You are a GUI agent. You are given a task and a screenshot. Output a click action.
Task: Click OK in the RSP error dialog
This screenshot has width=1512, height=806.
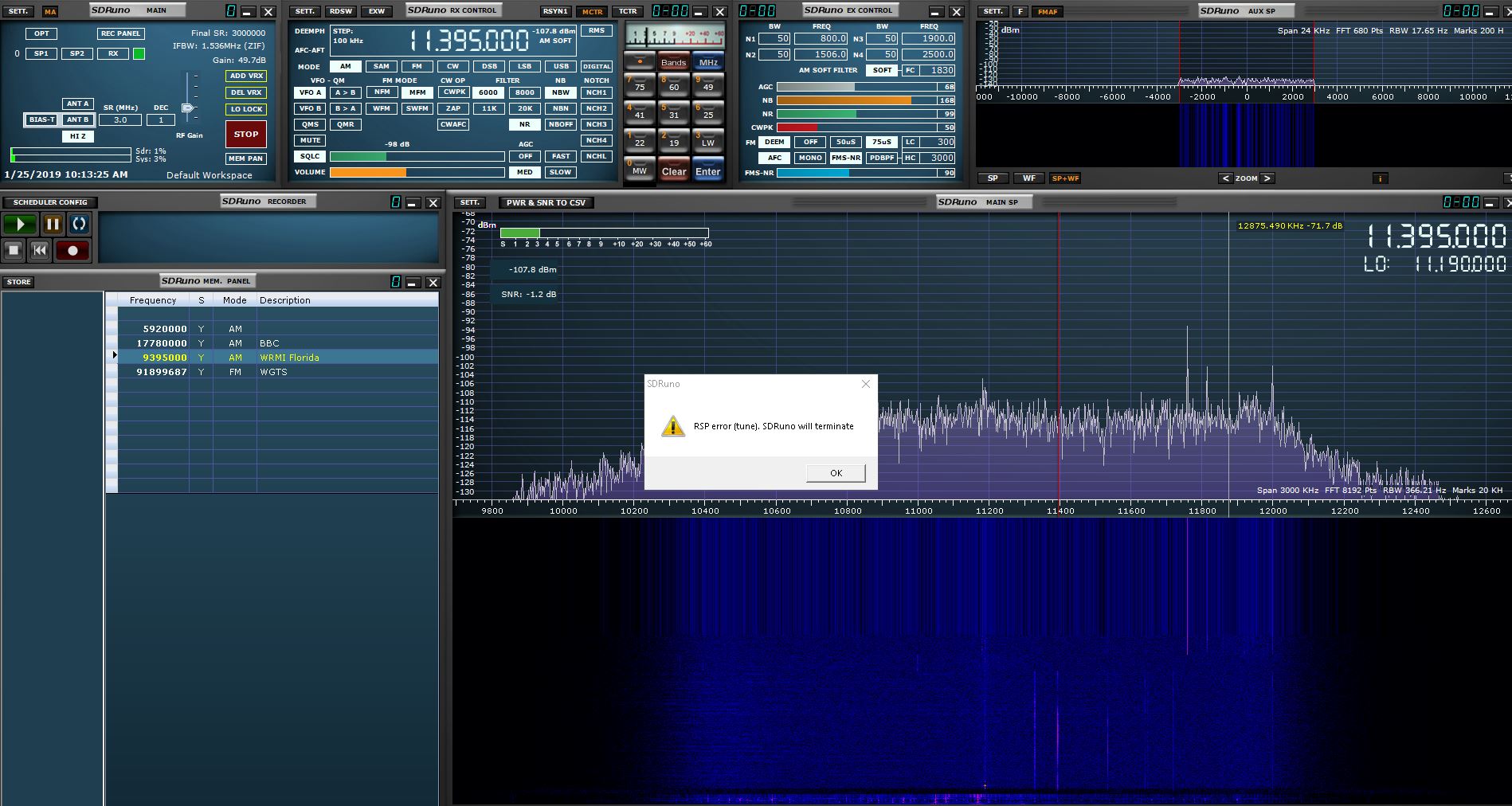[836, 473]
